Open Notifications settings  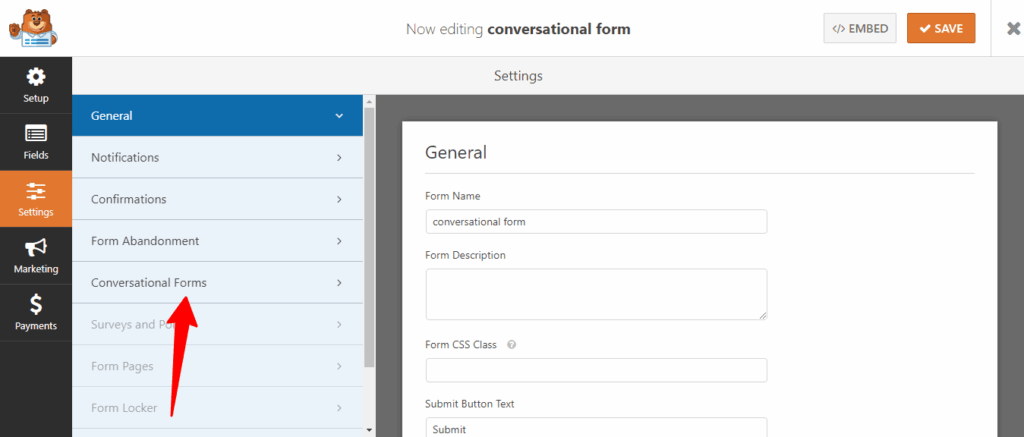click(217, 157)
